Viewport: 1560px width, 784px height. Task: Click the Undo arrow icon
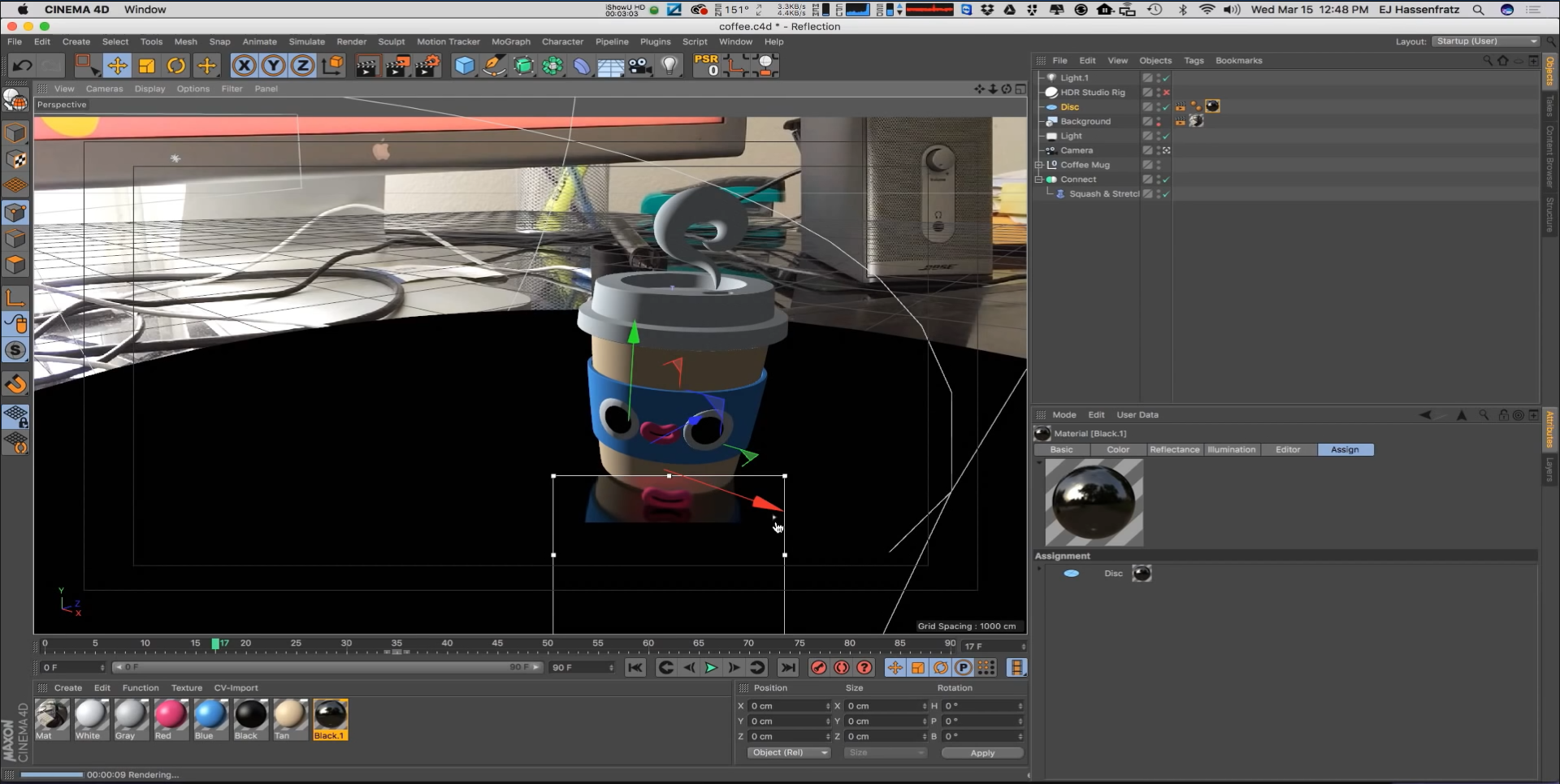pos(22,66)
